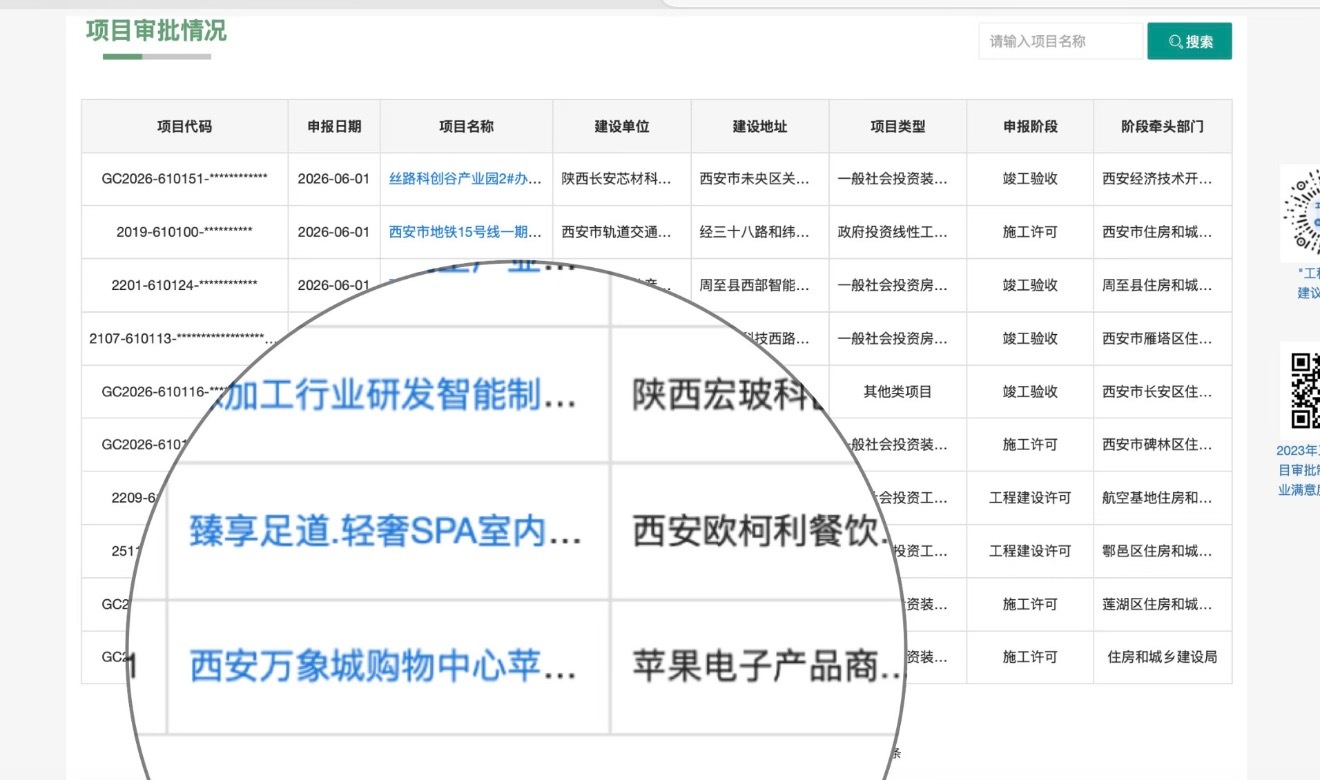
Task: Open the 丝路科创谷产业园2#办… project link
Action: [466, 179]
